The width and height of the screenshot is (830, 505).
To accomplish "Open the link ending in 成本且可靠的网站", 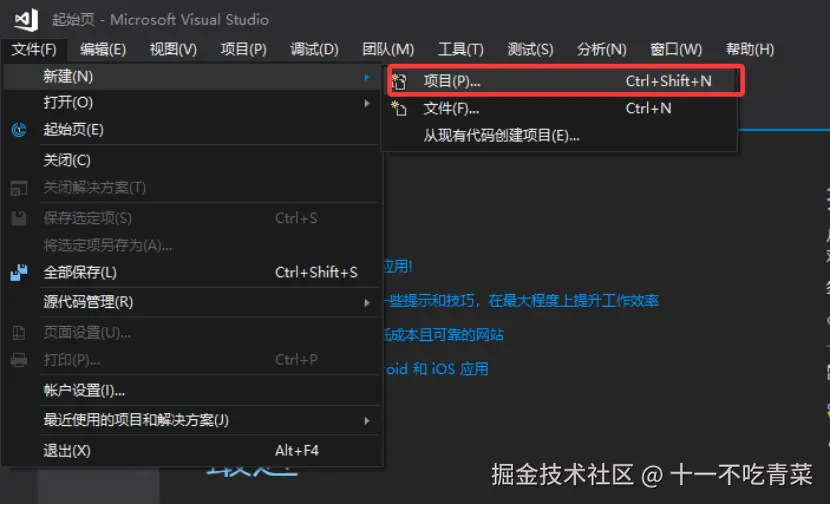I will (444, 335).
